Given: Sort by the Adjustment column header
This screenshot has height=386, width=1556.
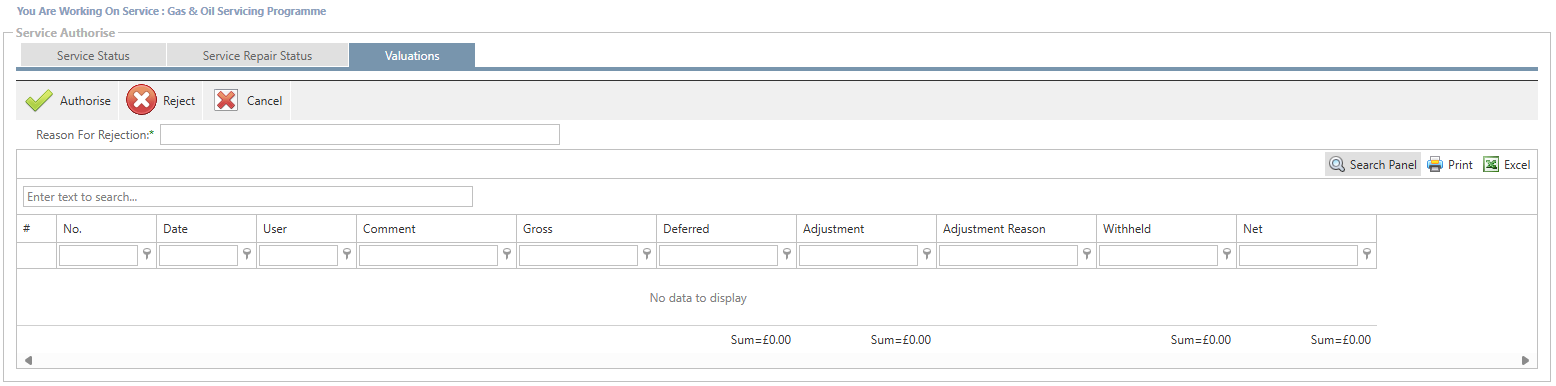Looking at the screenshot, I should pyautogui.click(x=866, y=229).
